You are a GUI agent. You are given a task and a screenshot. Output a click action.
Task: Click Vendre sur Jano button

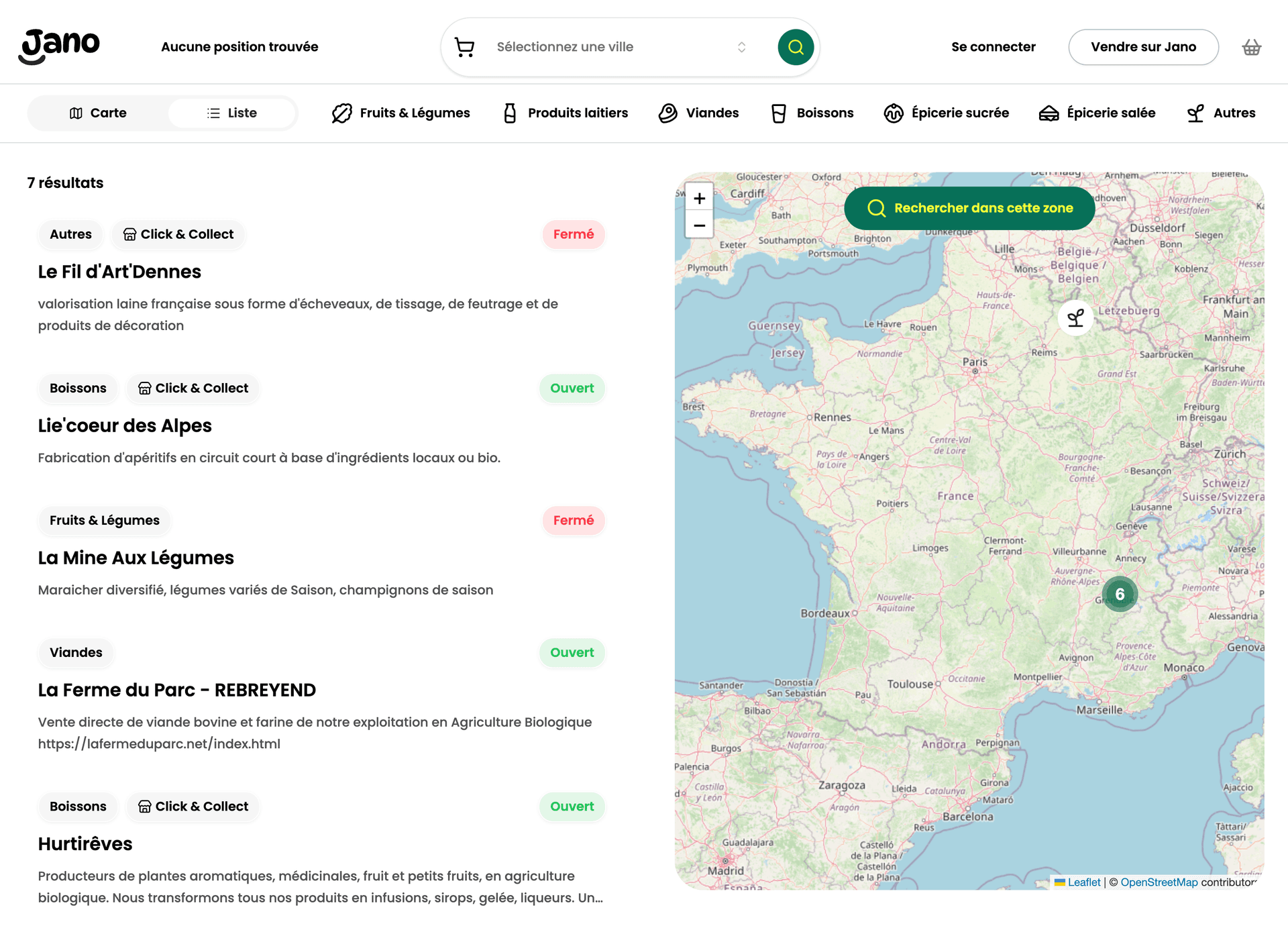tap(1143, 47)
